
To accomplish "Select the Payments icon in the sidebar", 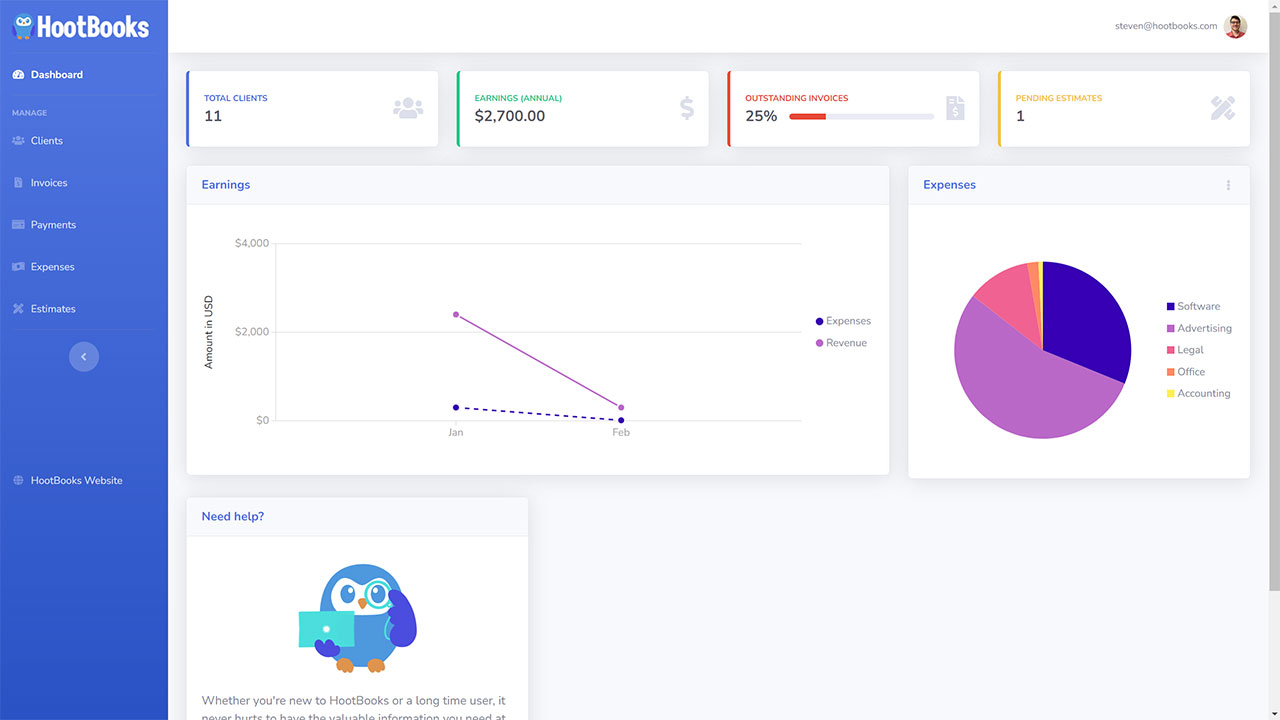I will (16, 224).
